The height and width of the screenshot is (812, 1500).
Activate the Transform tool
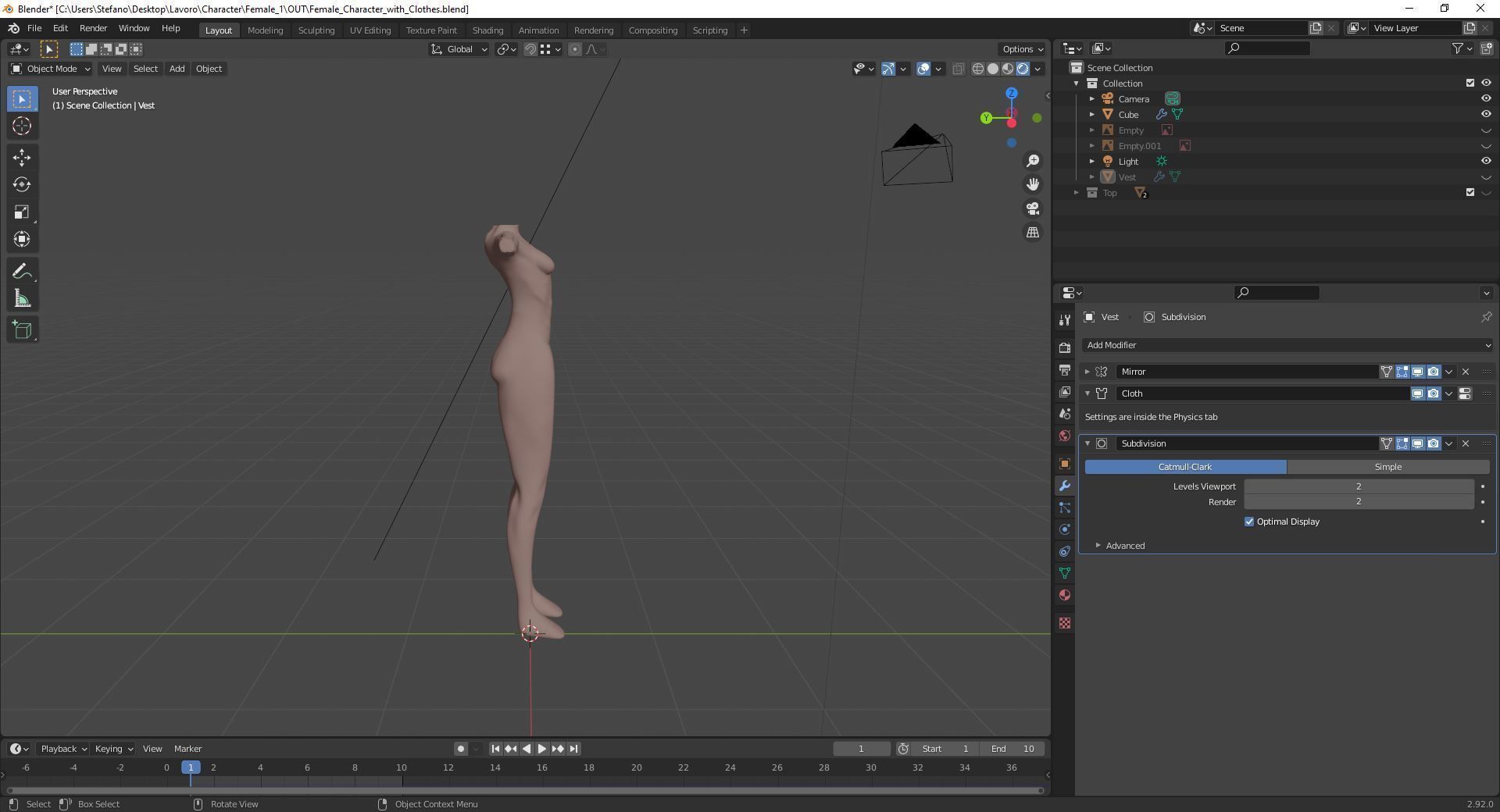tap(22, 239)
